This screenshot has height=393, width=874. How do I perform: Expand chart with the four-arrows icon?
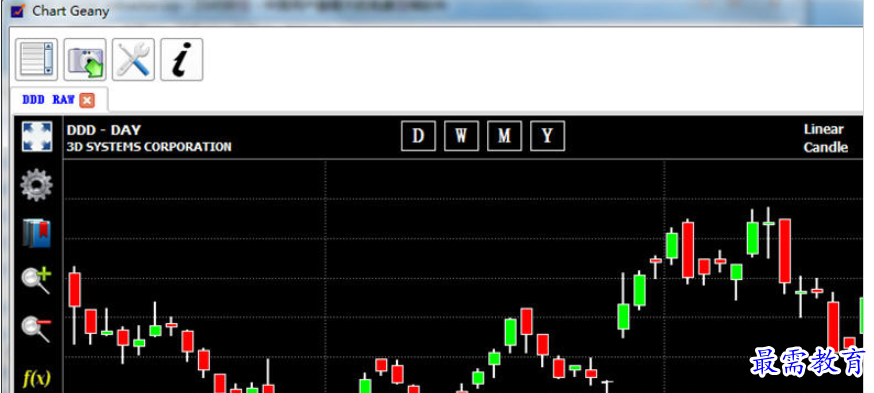pos(37,136)
